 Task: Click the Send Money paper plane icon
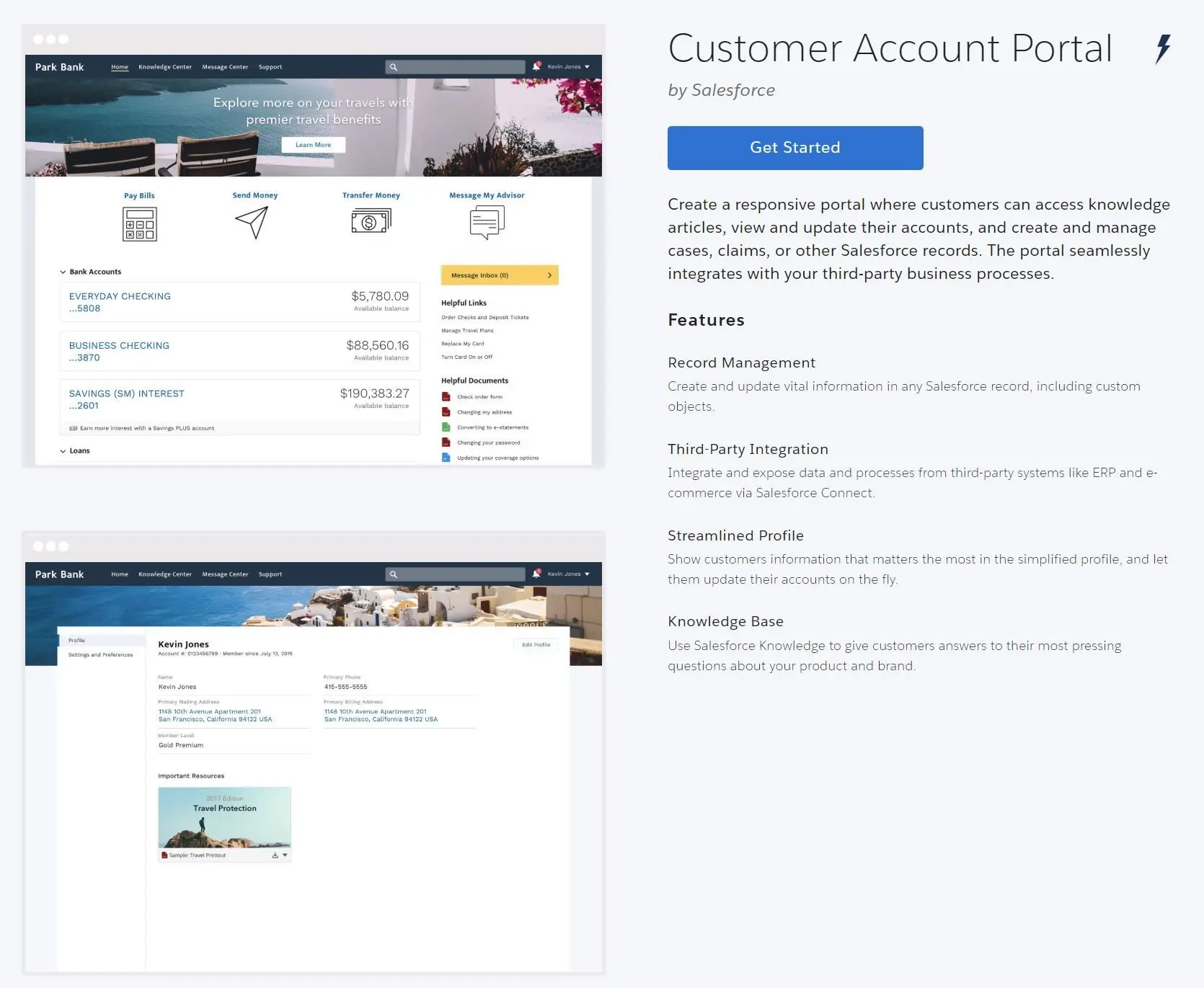click(x=252, y=222)
